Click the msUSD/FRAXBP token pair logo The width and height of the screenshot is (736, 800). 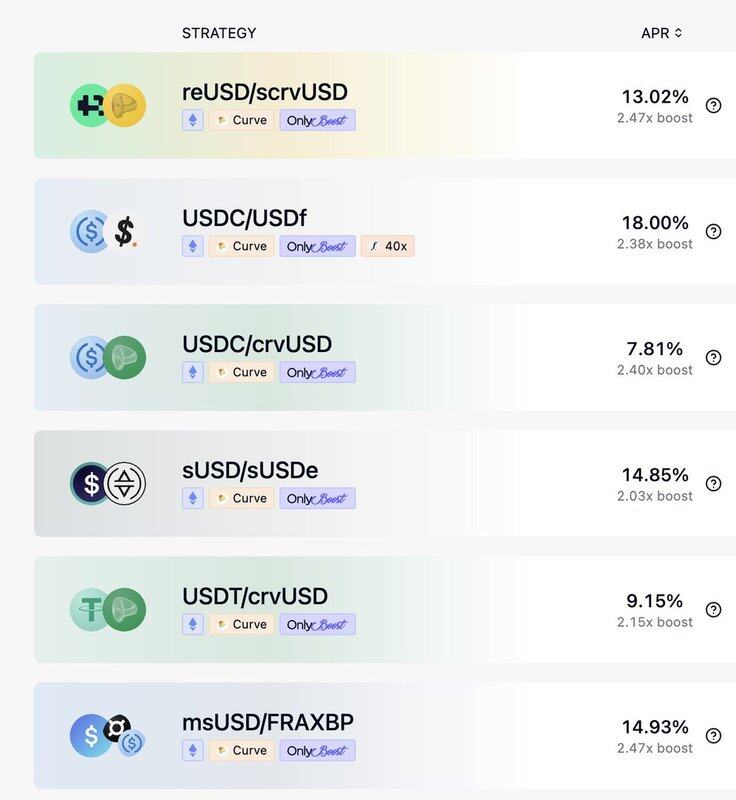click(108, 736)
